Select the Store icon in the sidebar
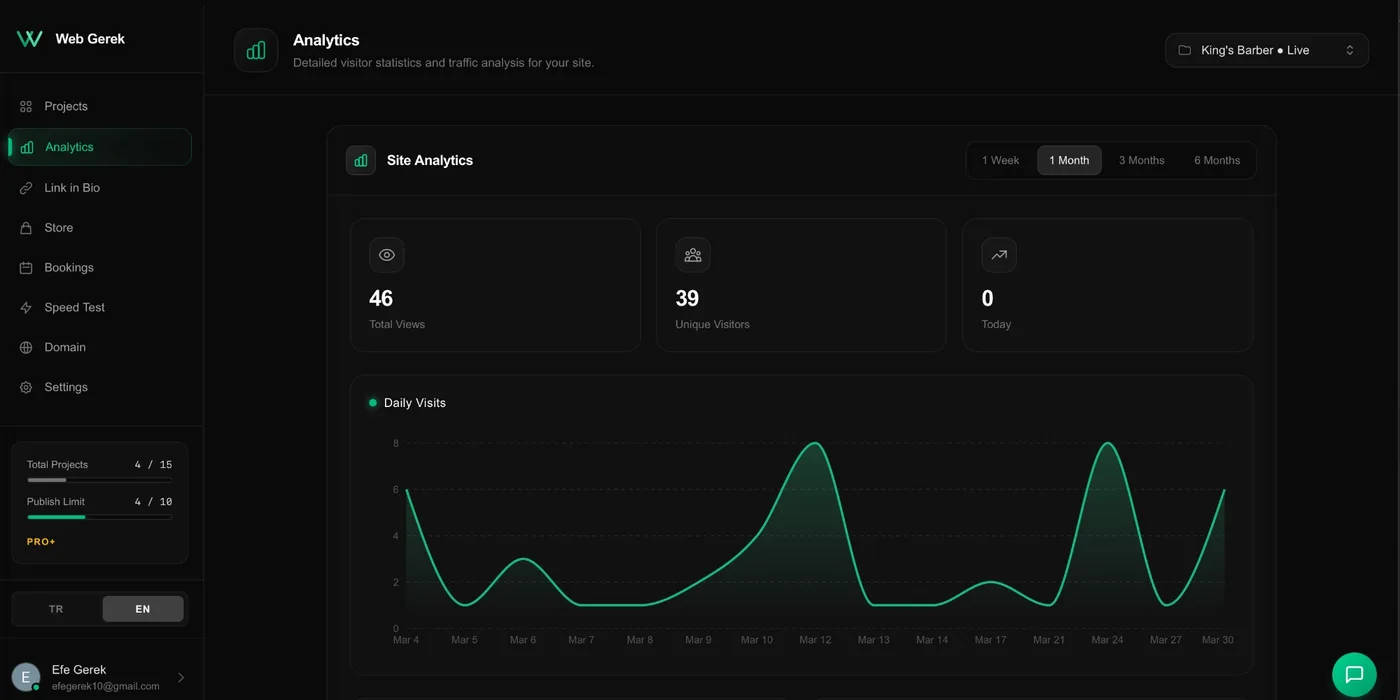The height and width of the screenshot is (700, 1400). (x=25, y=227)
